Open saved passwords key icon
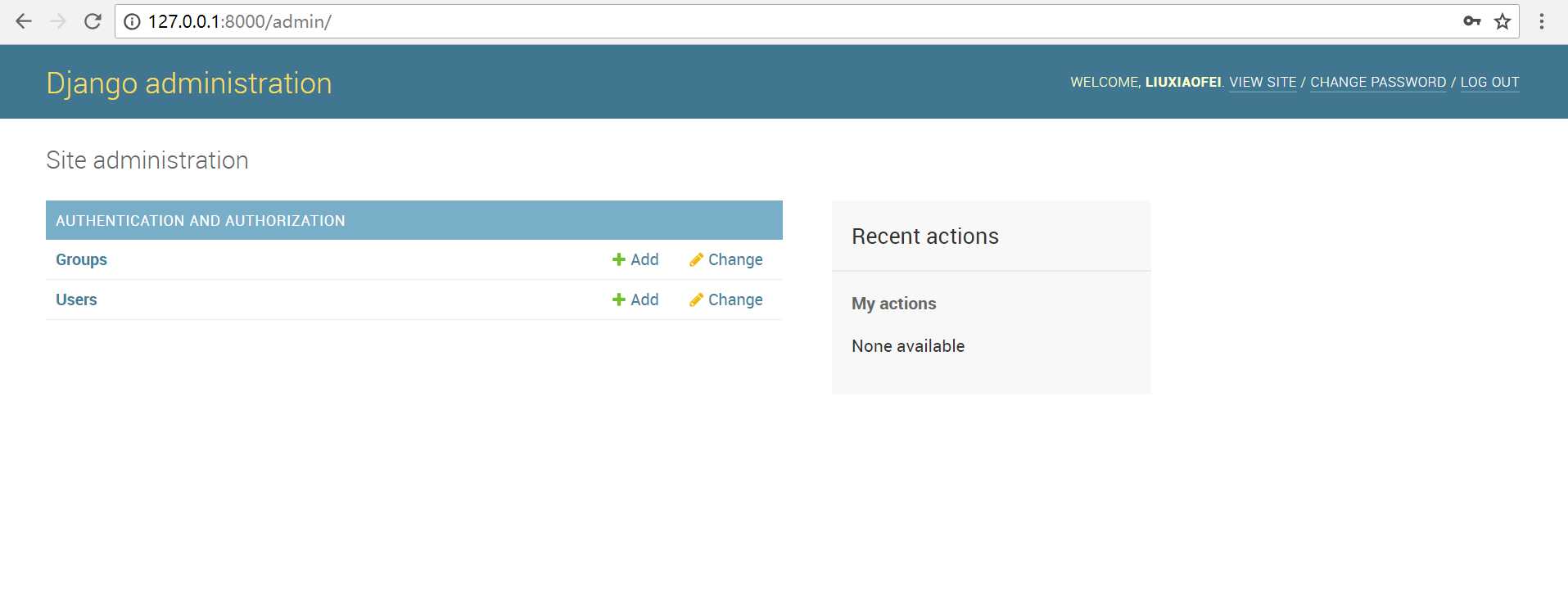This screenshot has width=1568, height=608. click(1471, 21)
